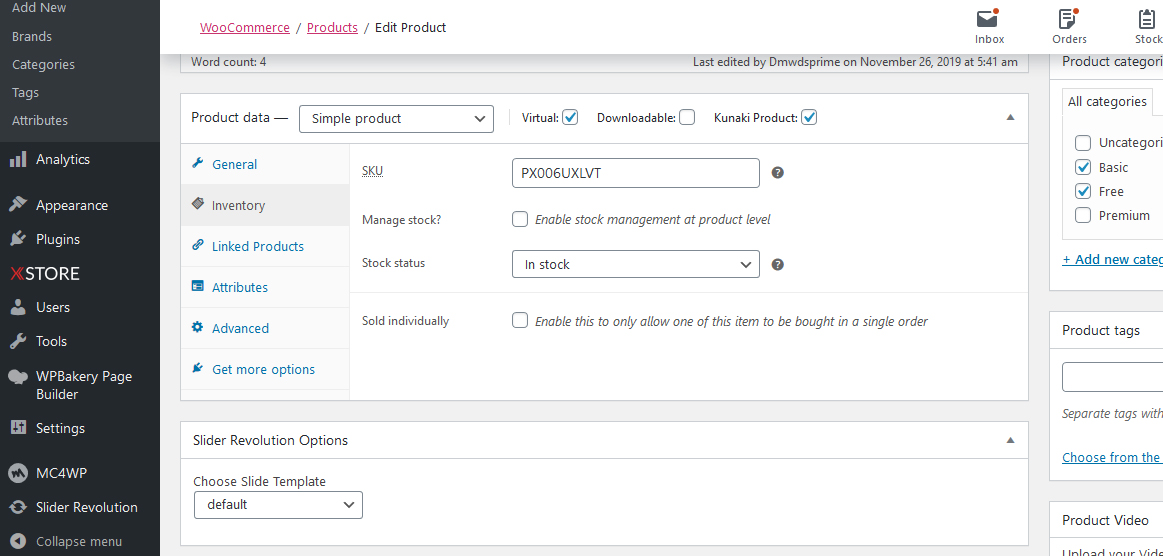Viewport: 1163px width, 556px height.
Task: Open the Advanced product data tab
Action: click(265, 328)
